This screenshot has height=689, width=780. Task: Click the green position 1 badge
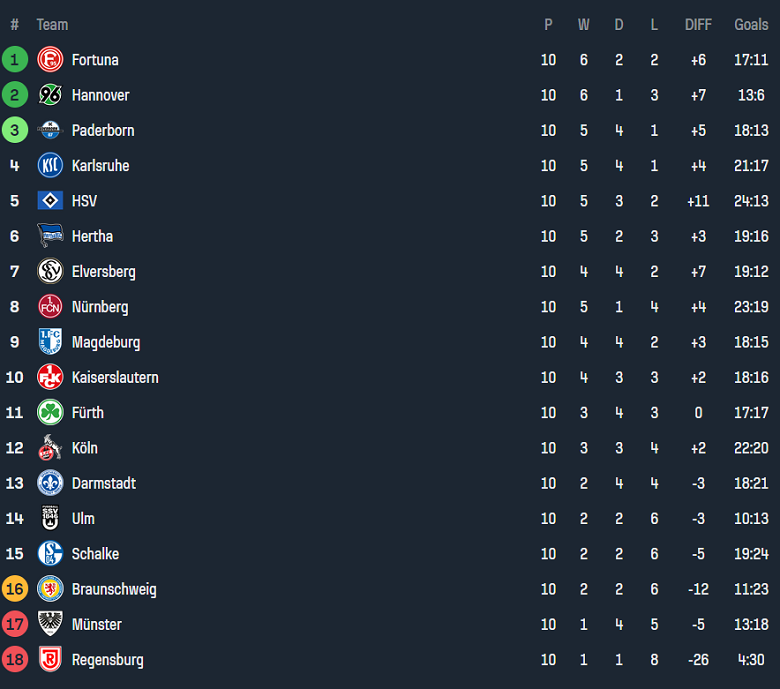pyautogui.click(x=15, y=60)
